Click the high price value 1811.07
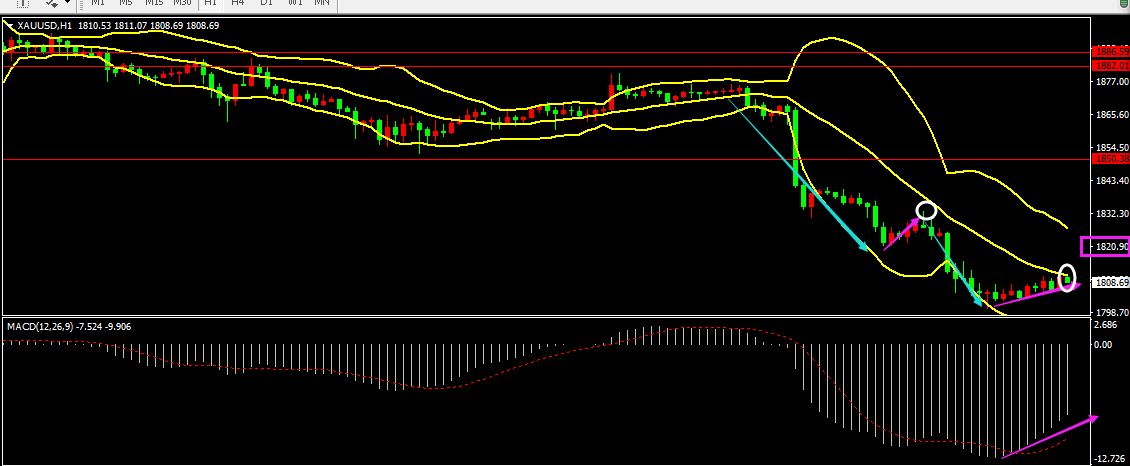The image size is (1130, 466). pyautogui.click(x=129, y=26)
